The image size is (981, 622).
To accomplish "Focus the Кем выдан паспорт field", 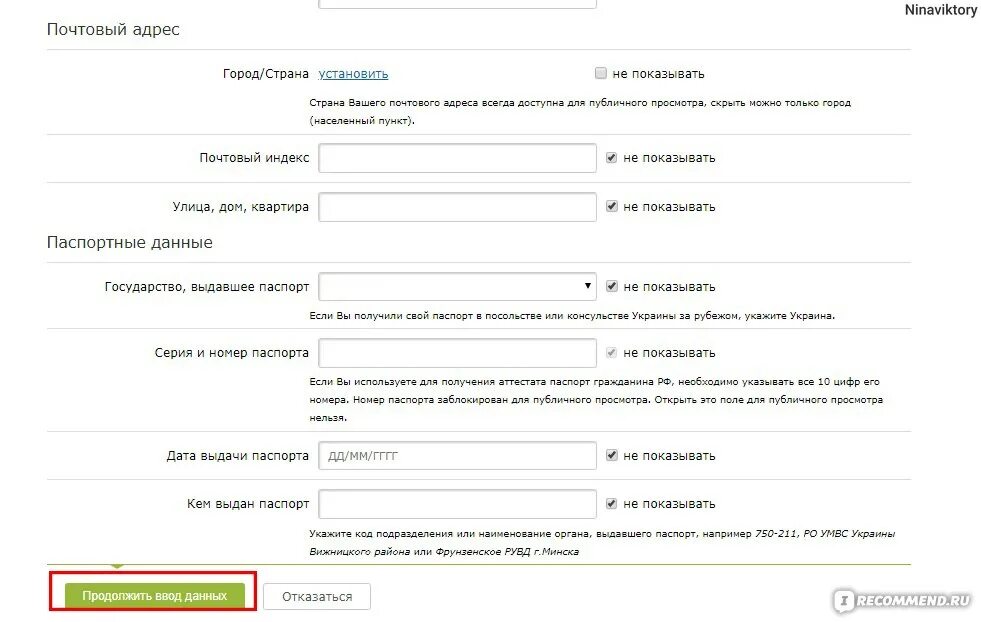I will click(457, 504).
